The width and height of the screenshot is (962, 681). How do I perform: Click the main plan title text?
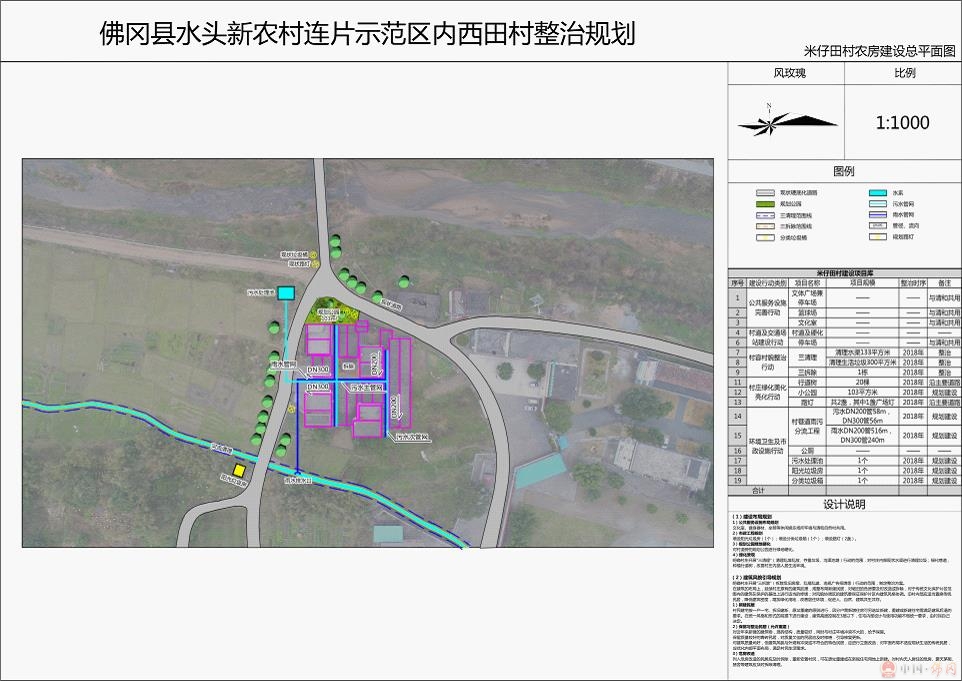367,35
